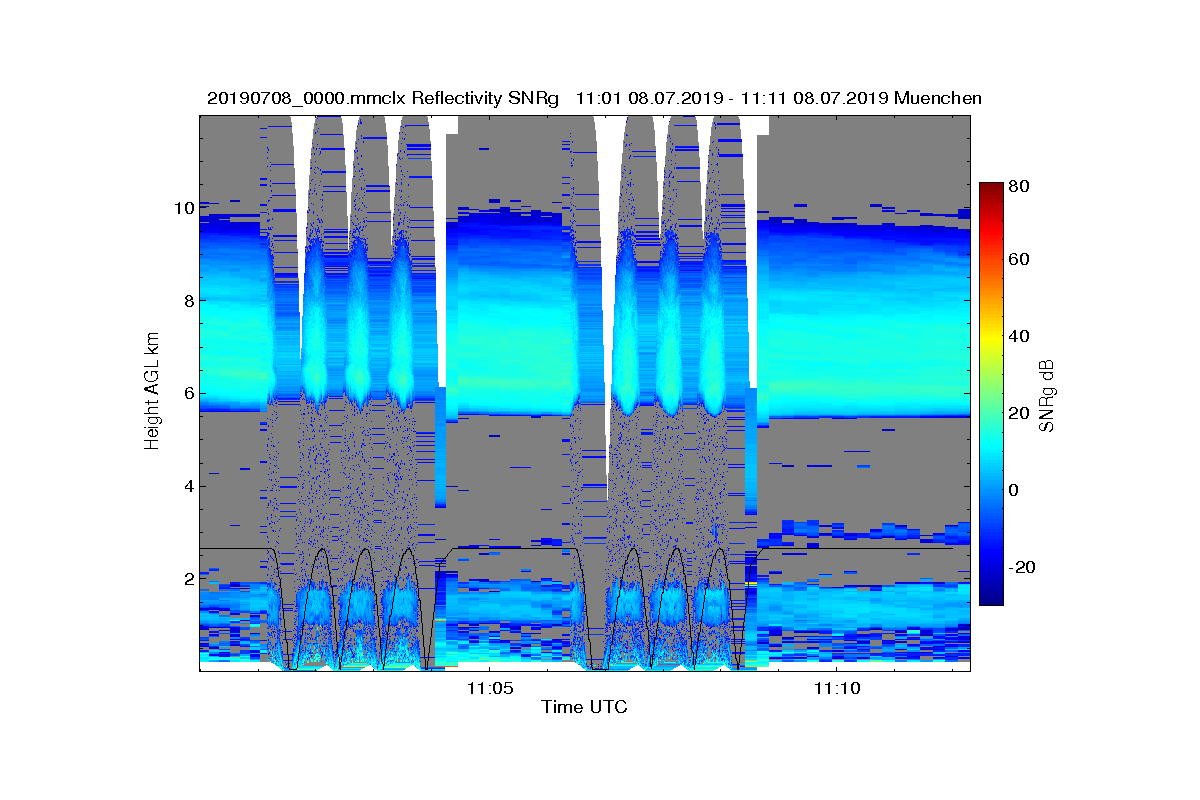Click the colorbar tick label 80
This screenshot has width=1200, height=800.
(1020, 185)
